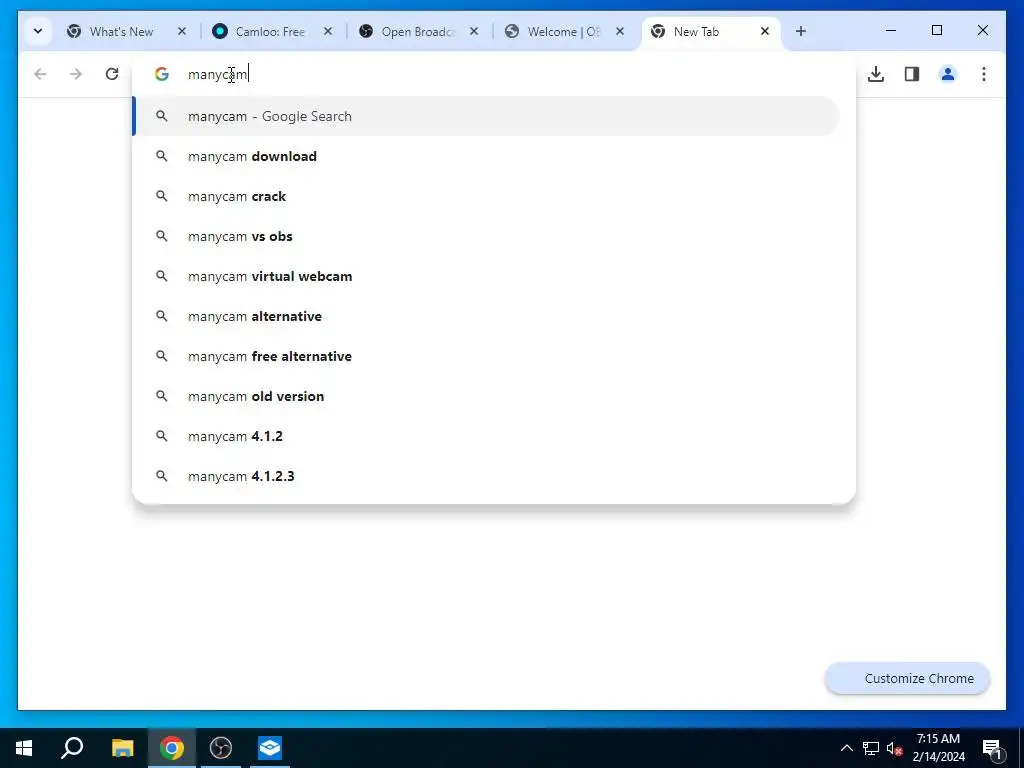The image size is (1024, 768).
Task: Switch to the Open Broadcaster tab
Action: pos(416,31)
